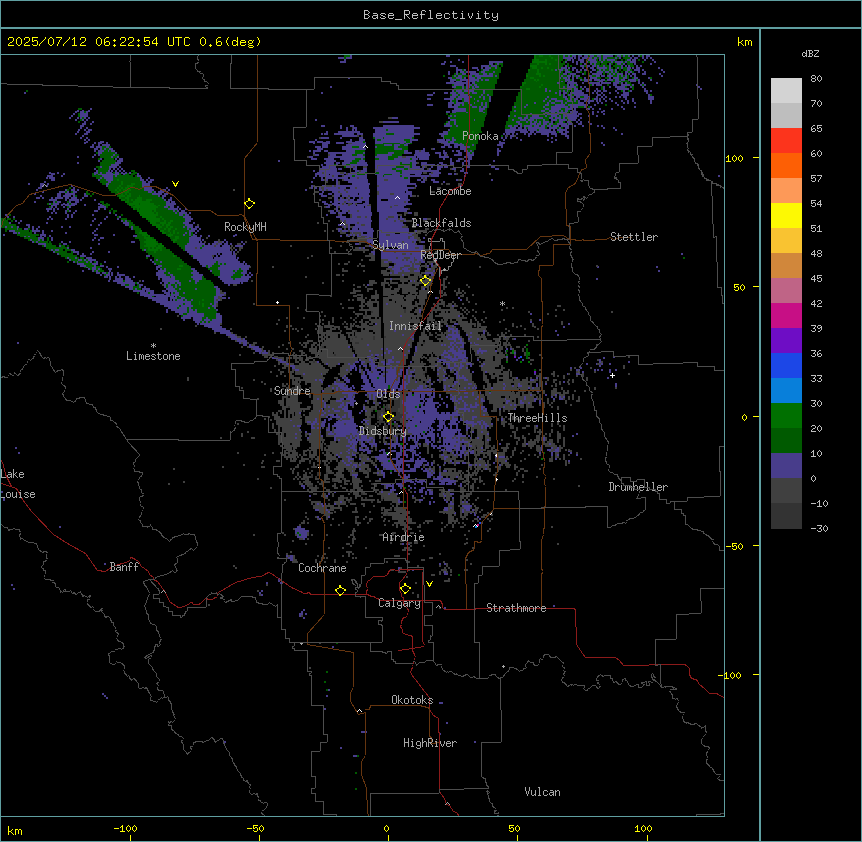Click the asterisk marker above the Limestone label
Image resolution: width=862 pixels, height=842 pixels.
[153, 345]
